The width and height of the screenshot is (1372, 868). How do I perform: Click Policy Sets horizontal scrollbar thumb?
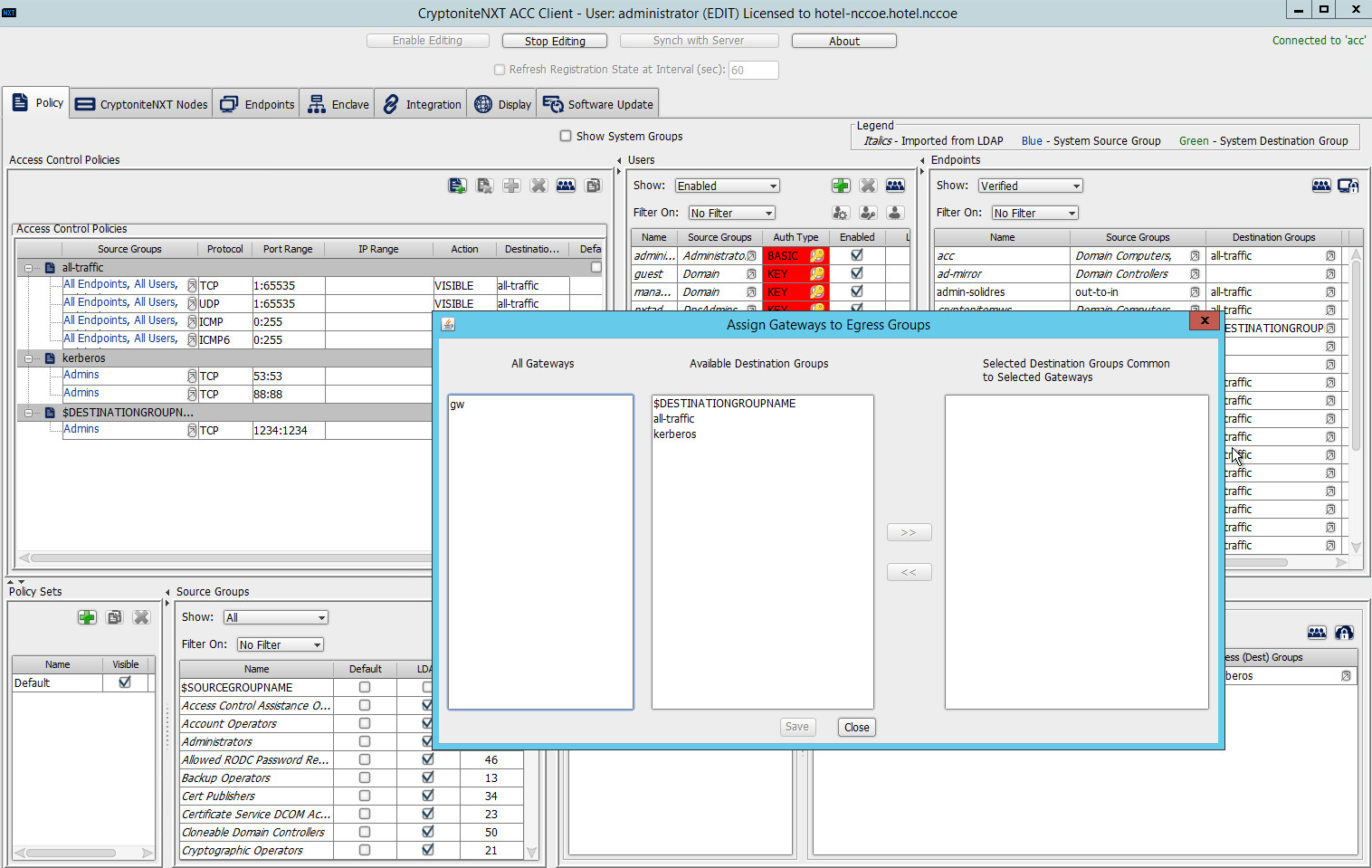71,853
